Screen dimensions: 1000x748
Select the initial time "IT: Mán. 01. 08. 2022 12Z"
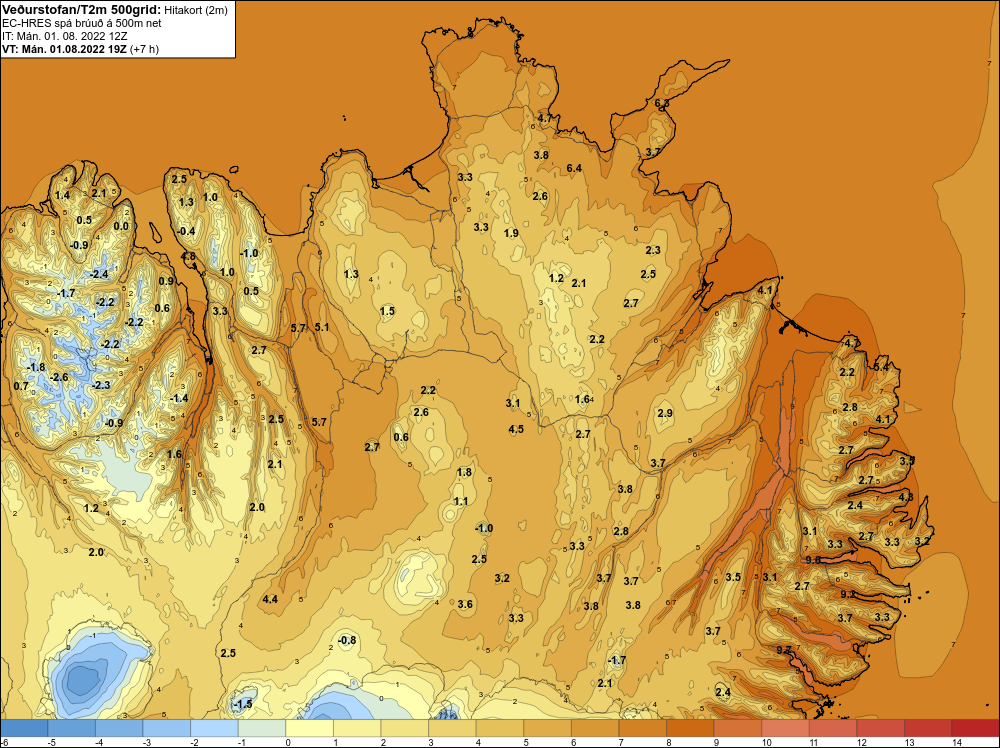64,36
